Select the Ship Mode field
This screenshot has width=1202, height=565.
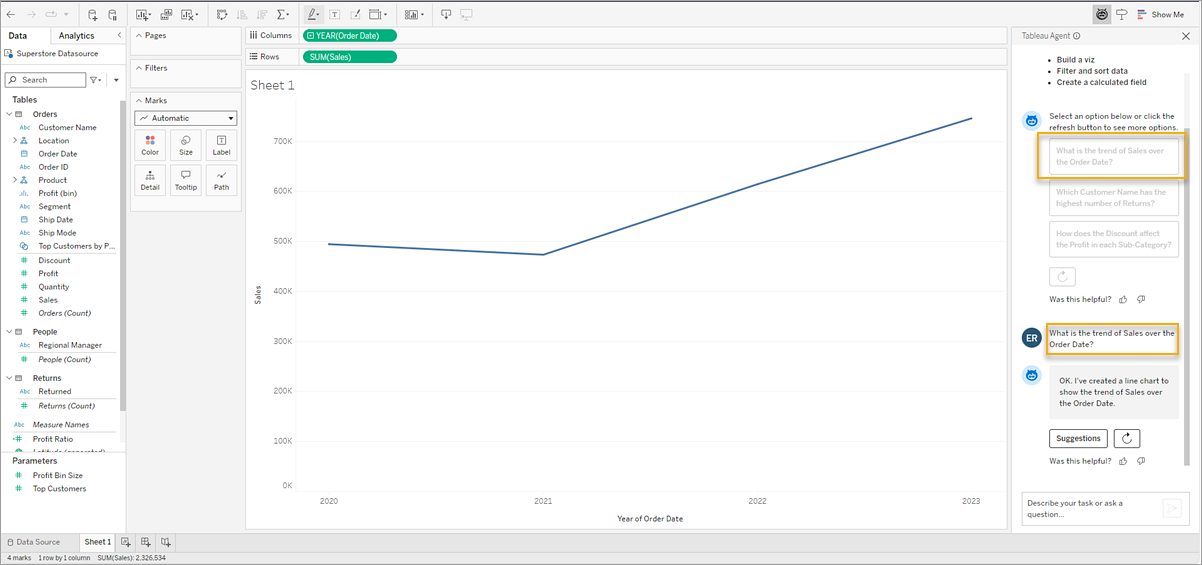click(x=57, y=233)
